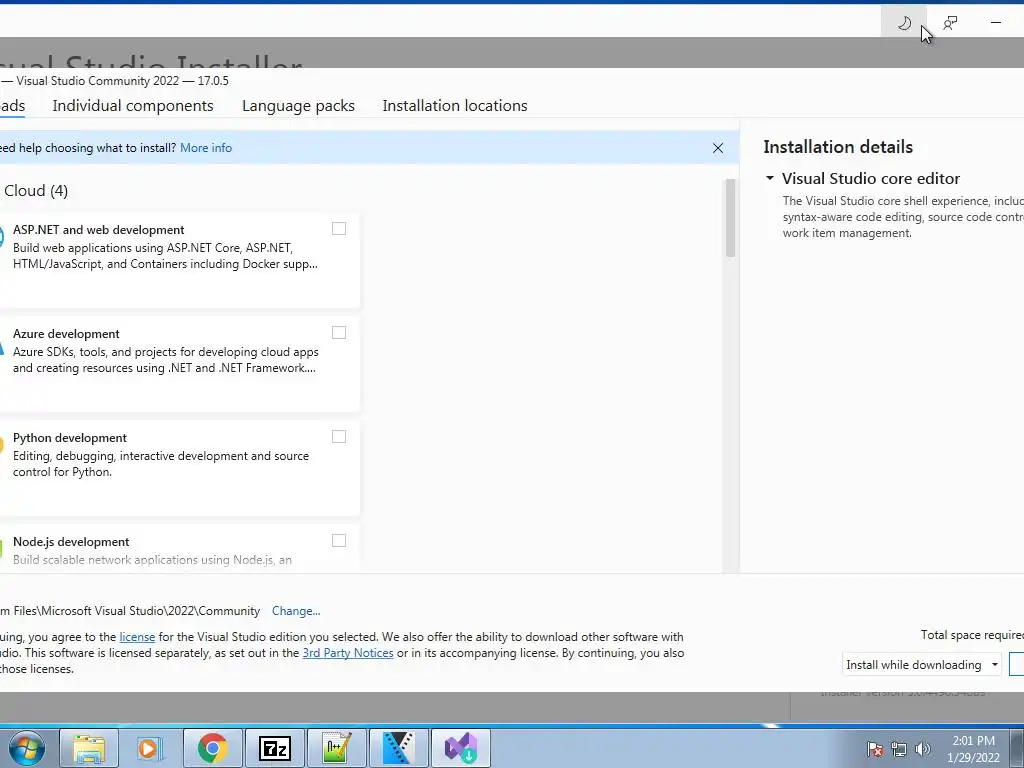Launch media player from taskbar
Screen dimensions: 1024x768
pyautogui.click(x=150, y=748)
